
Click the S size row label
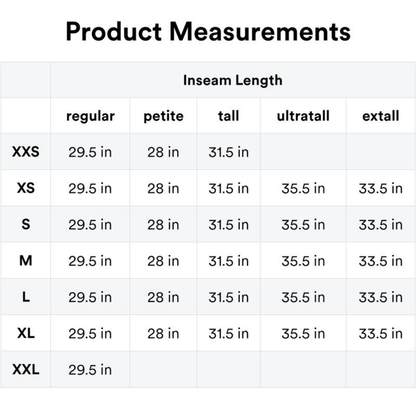tap(26, 224)
